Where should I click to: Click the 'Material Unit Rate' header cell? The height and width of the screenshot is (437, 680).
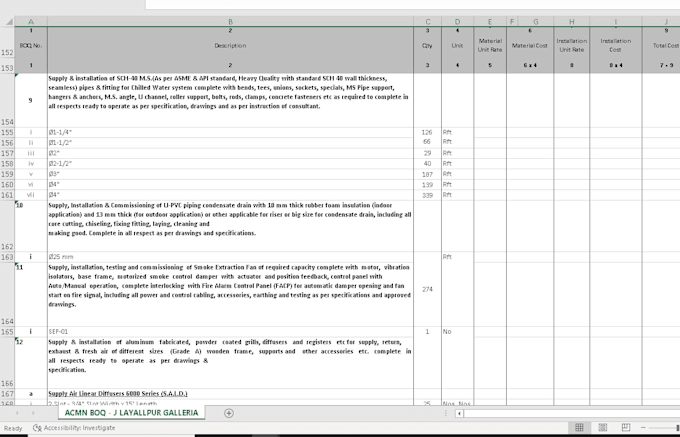click(x=490, y=46)
